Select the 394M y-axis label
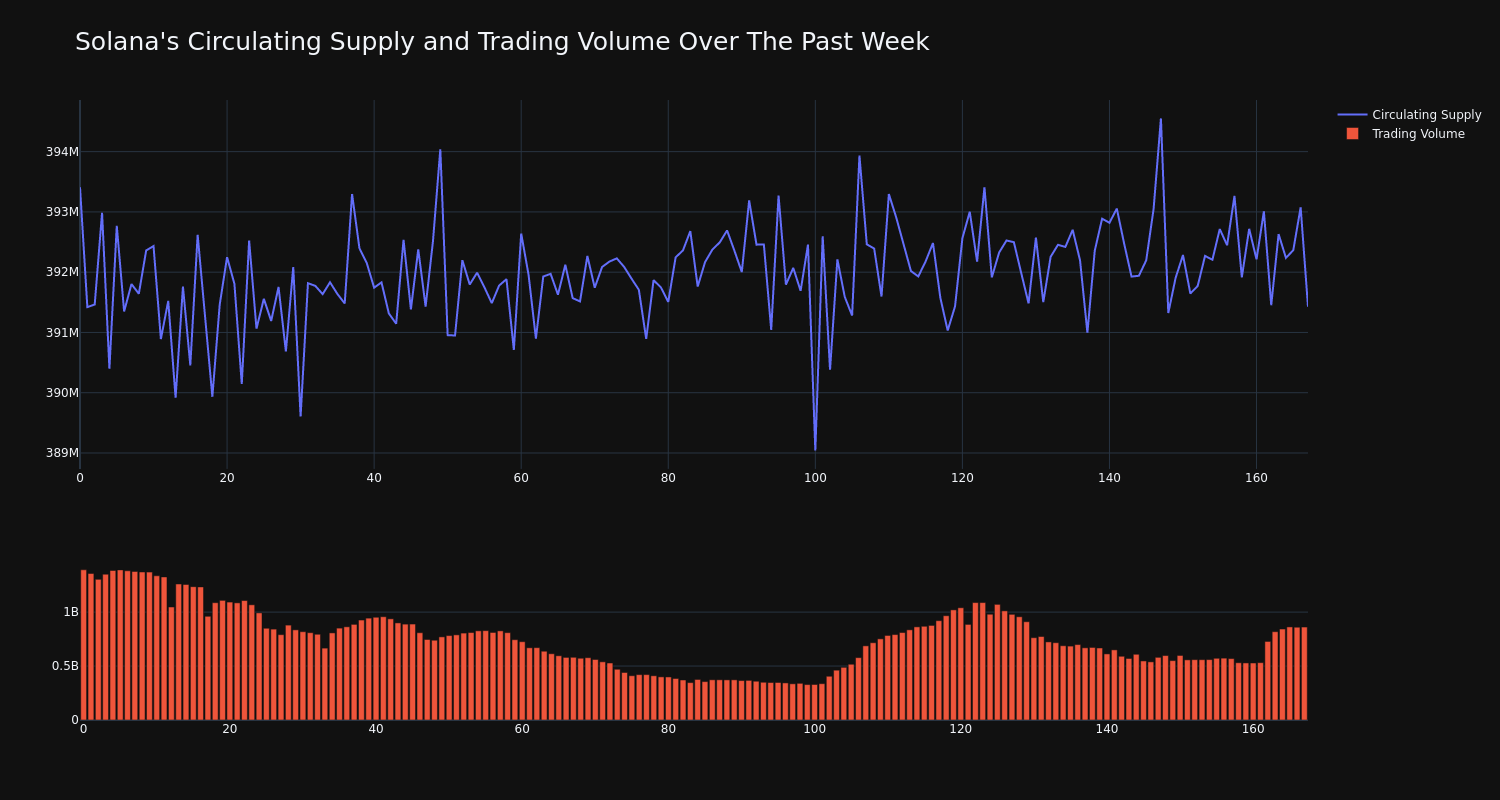This screenshot has height=800, width=1500. (62, 152)
